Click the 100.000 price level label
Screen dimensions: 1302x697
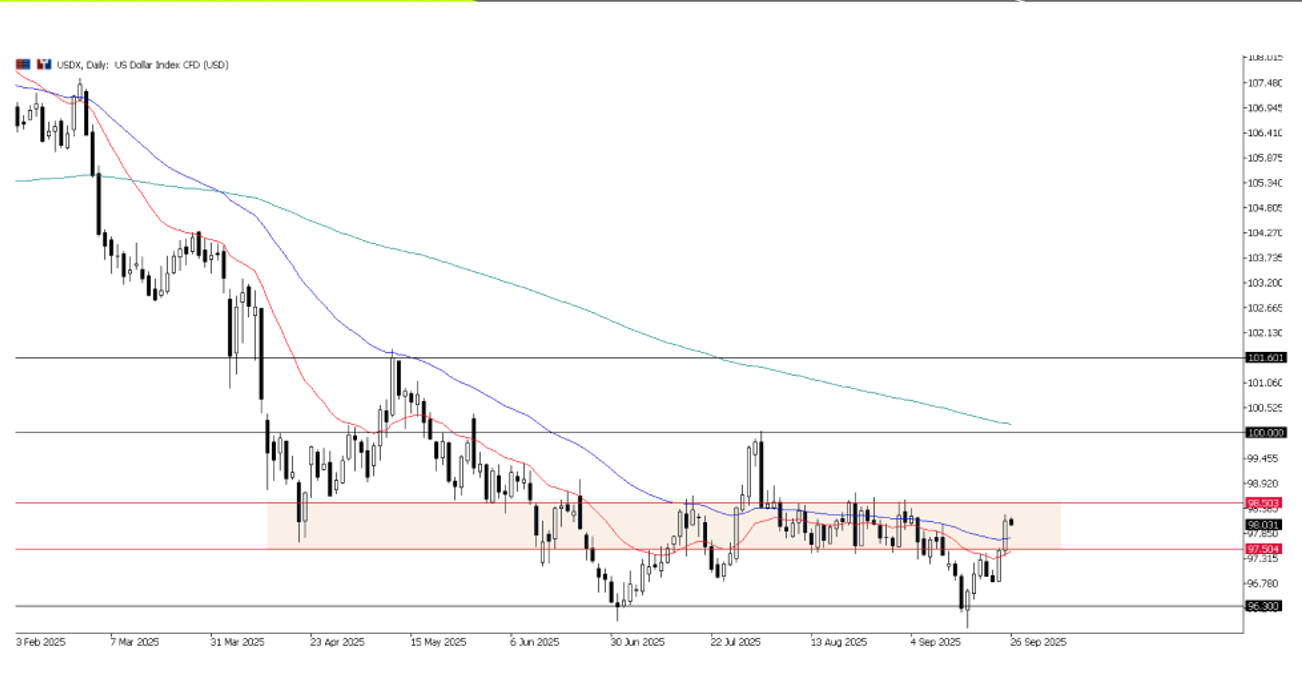pos(1265,432)
